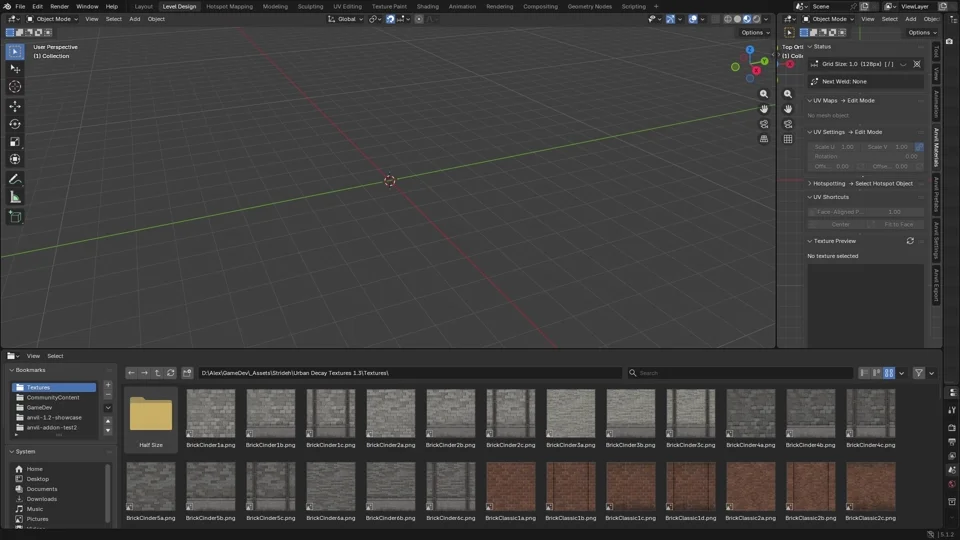960x540 pixels.
Task: Switch to the Hotspot Mapping workspace tab
Action: (230, 6)
